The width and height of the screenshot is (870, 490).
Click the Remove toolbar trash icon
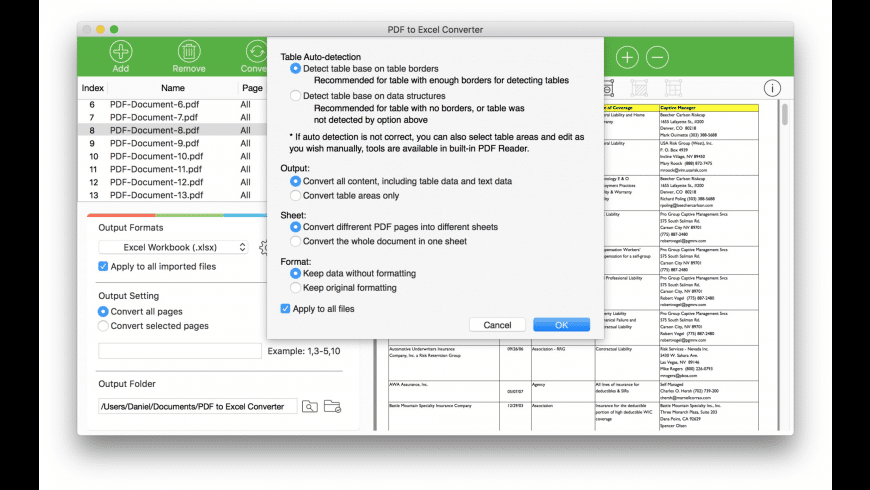[189, 52]
